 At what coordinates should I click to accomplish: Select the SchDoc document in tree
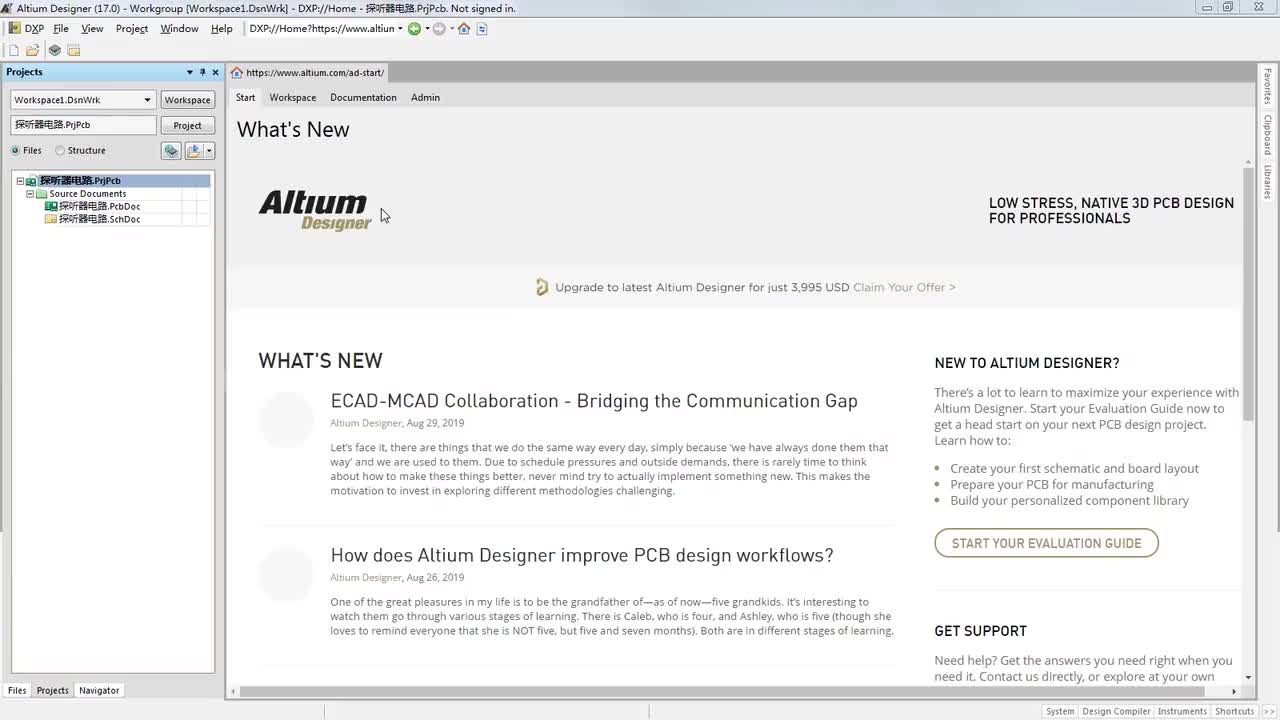(99, 219)
